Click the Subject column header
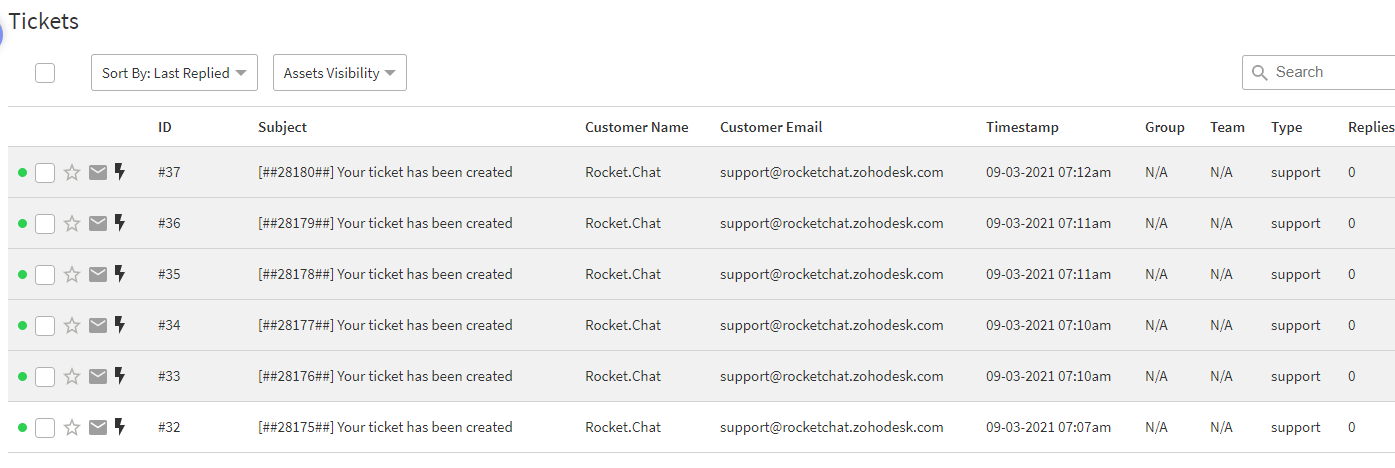The height and width of the screenshot is (468, 1395). (x=282, y=127)
